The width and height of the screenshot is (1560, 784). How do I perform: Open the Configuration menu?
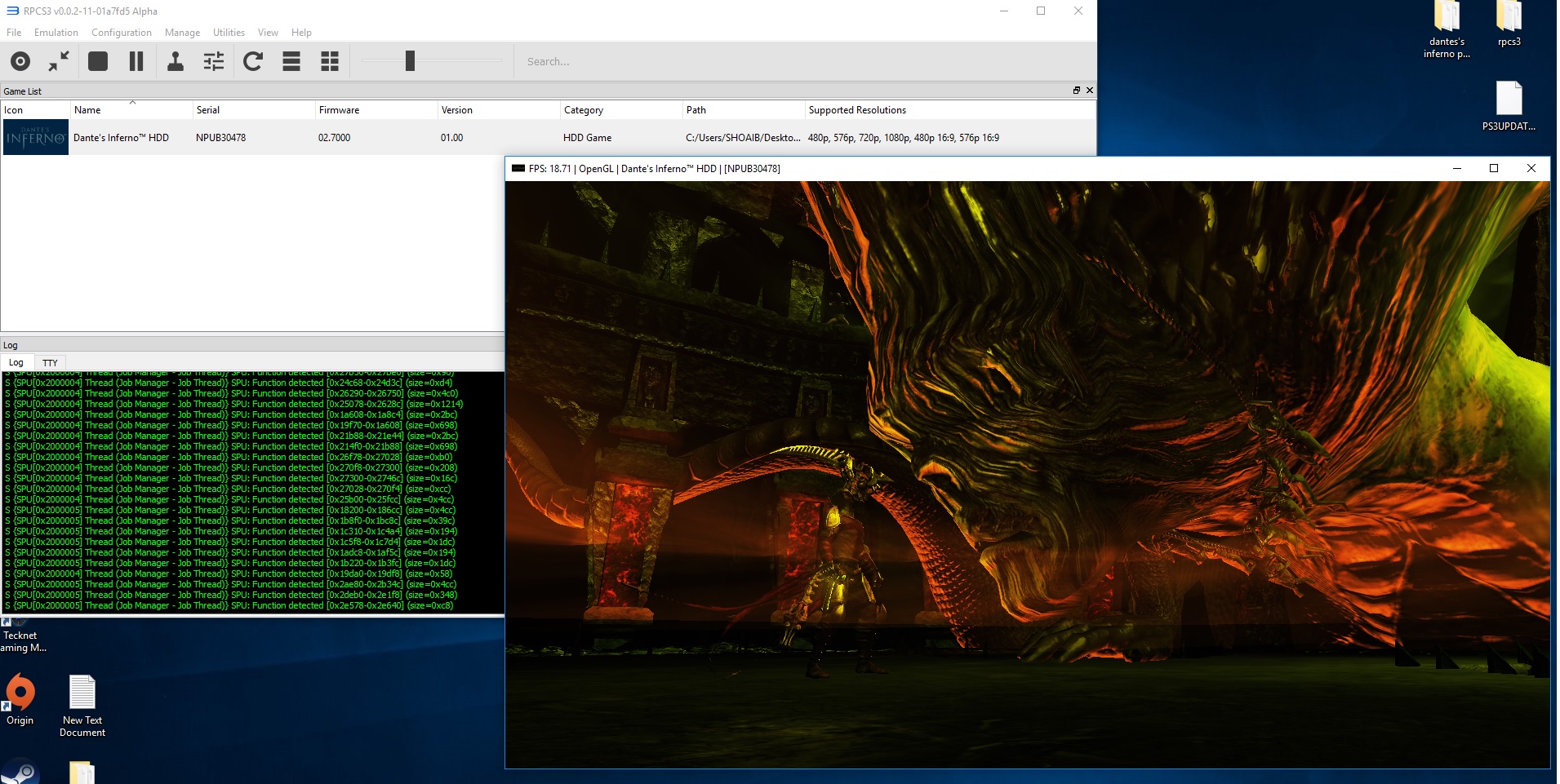coord(122,33)
